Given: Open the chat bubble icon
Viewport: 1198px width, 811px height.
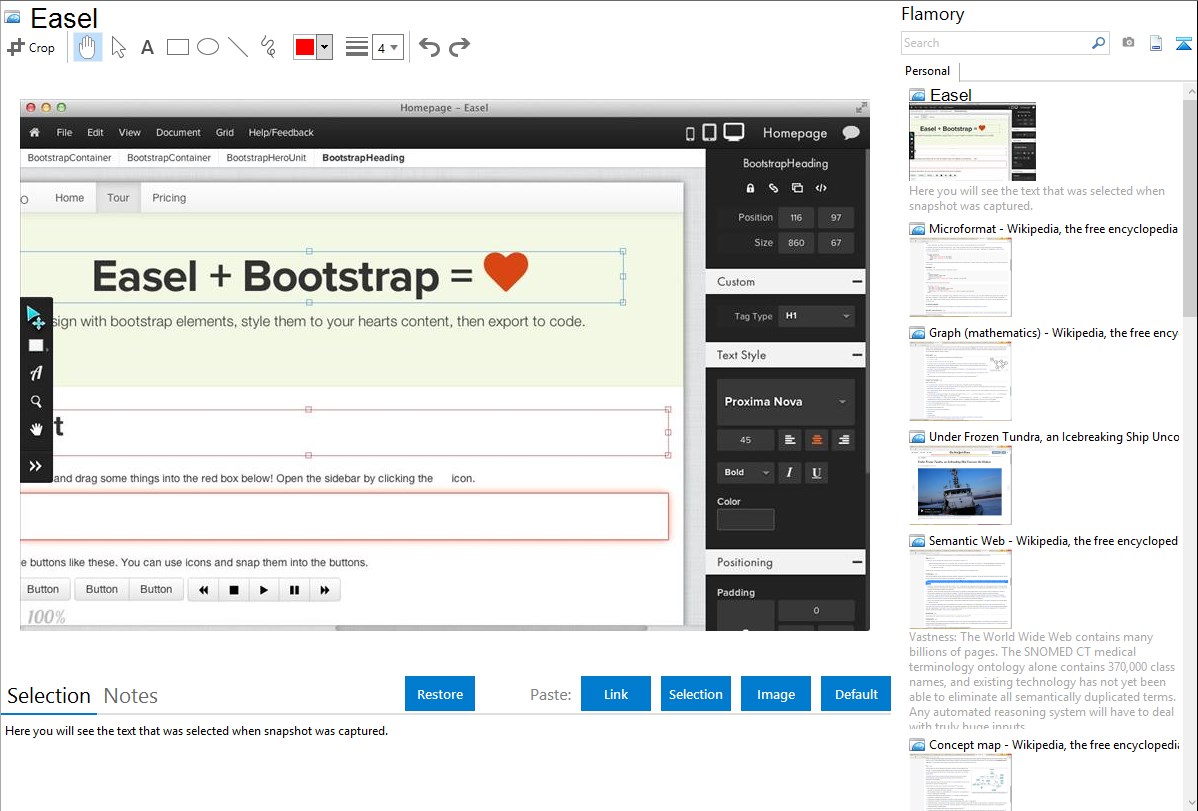Looking at the screenshot, I should (850, 132).
